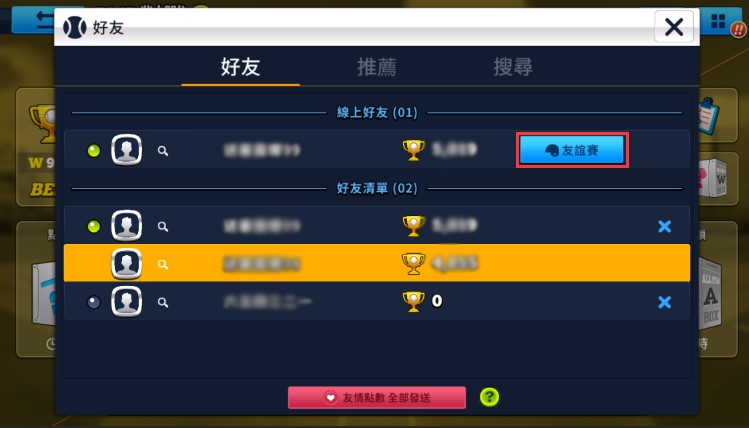Select the 好友 tab

coord(240,67)
